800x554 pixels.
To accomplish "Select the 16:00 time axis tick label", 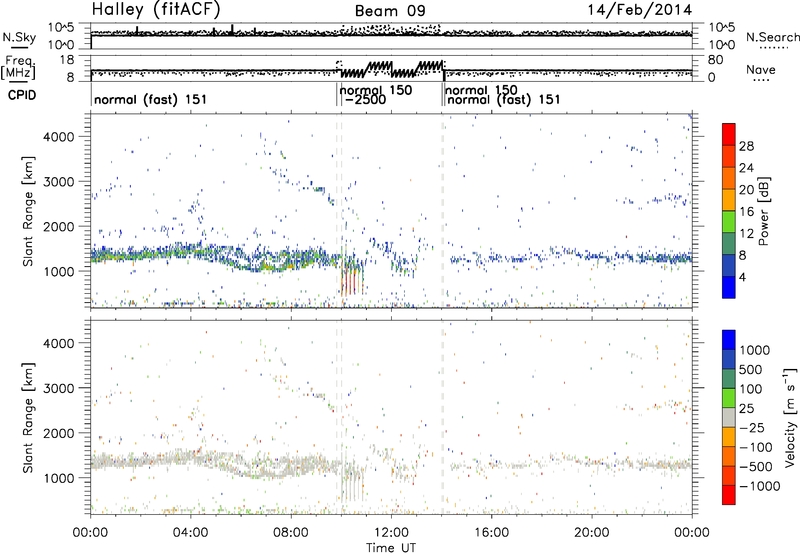I will click(x=491, y=533).
